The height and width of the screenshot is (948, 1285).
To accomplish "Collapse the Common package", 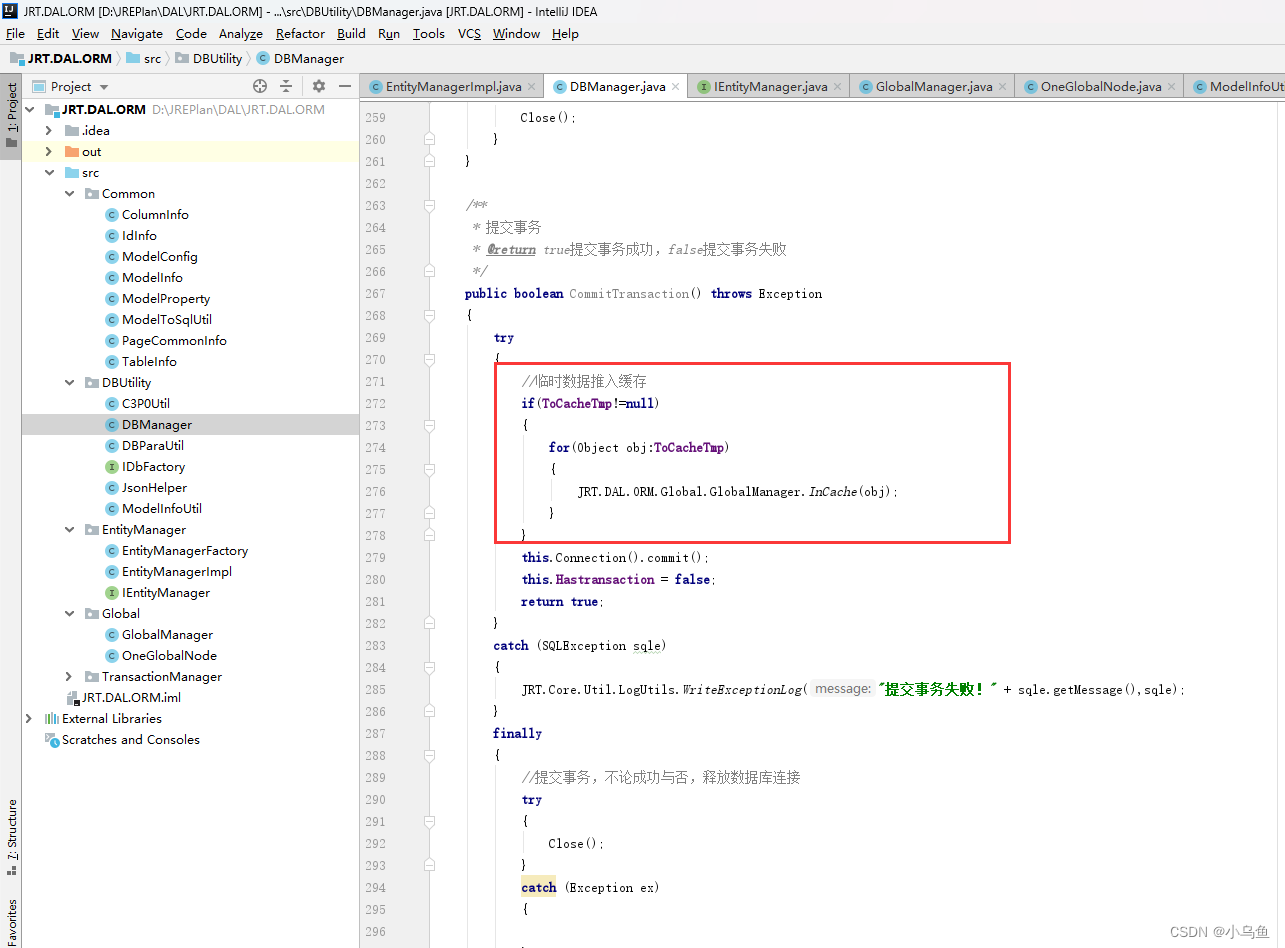I will point(69,193).
